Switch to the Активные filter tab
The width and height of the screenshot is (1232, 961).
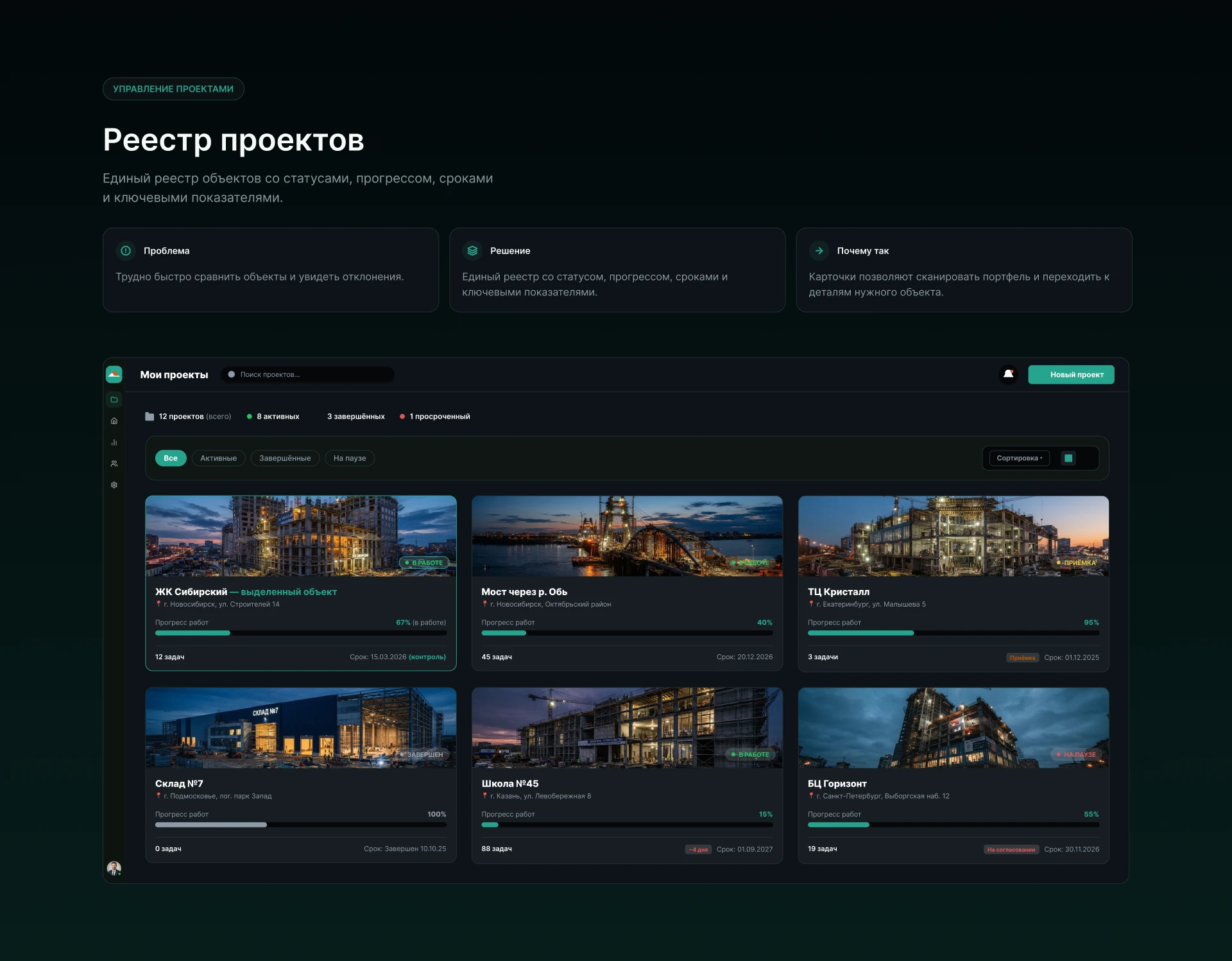pos(219,458)
